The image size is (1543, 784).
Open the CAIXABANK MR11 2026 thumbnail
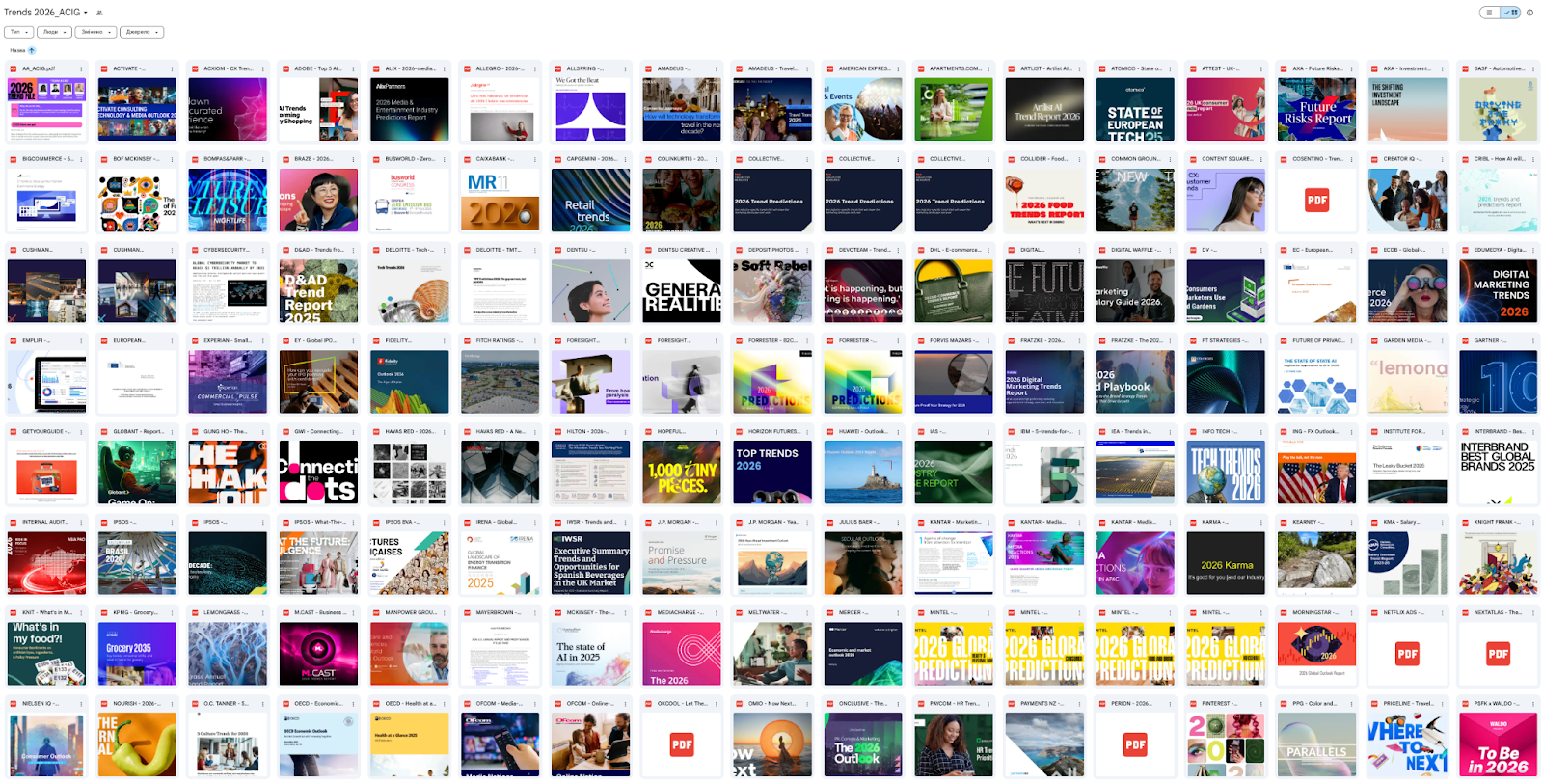(x=501, y=200)
